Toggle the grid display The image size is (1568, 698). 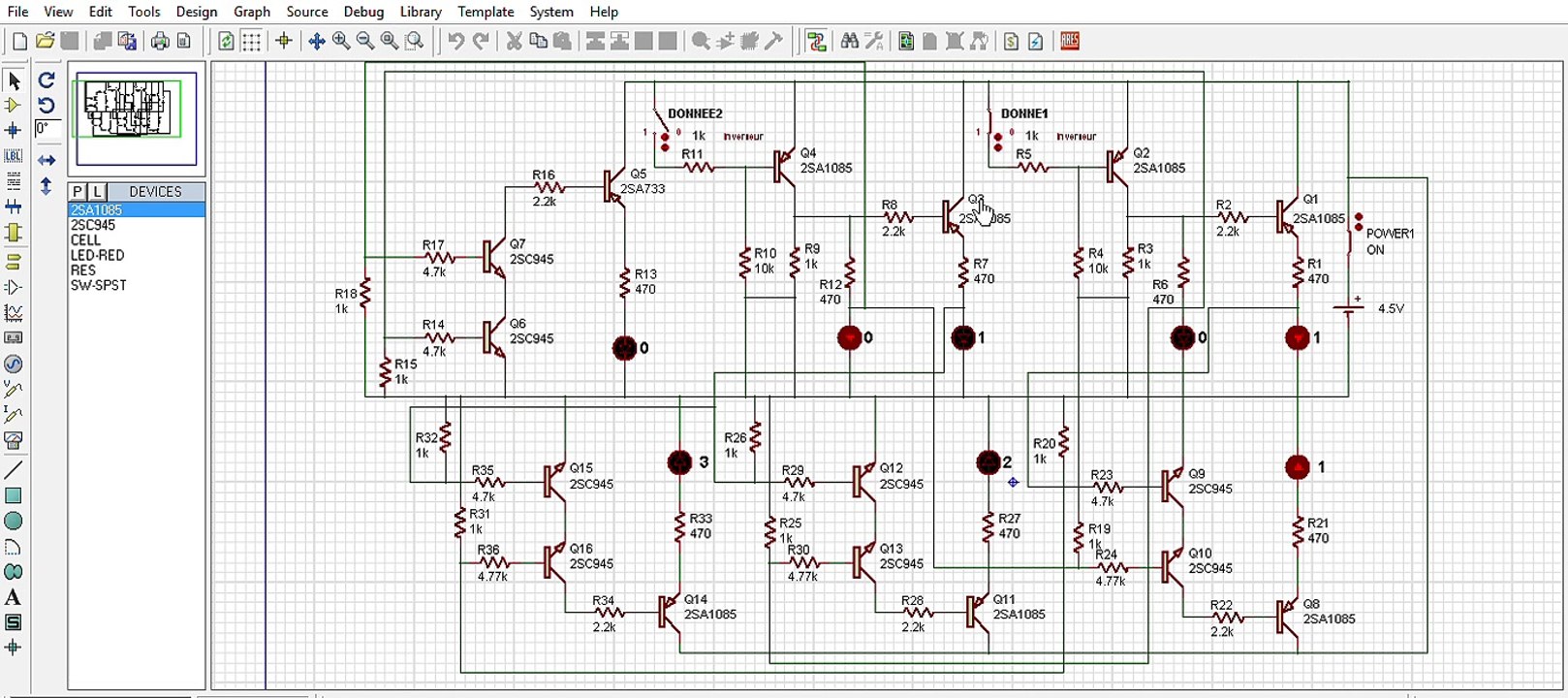click(x=251, y=41)
